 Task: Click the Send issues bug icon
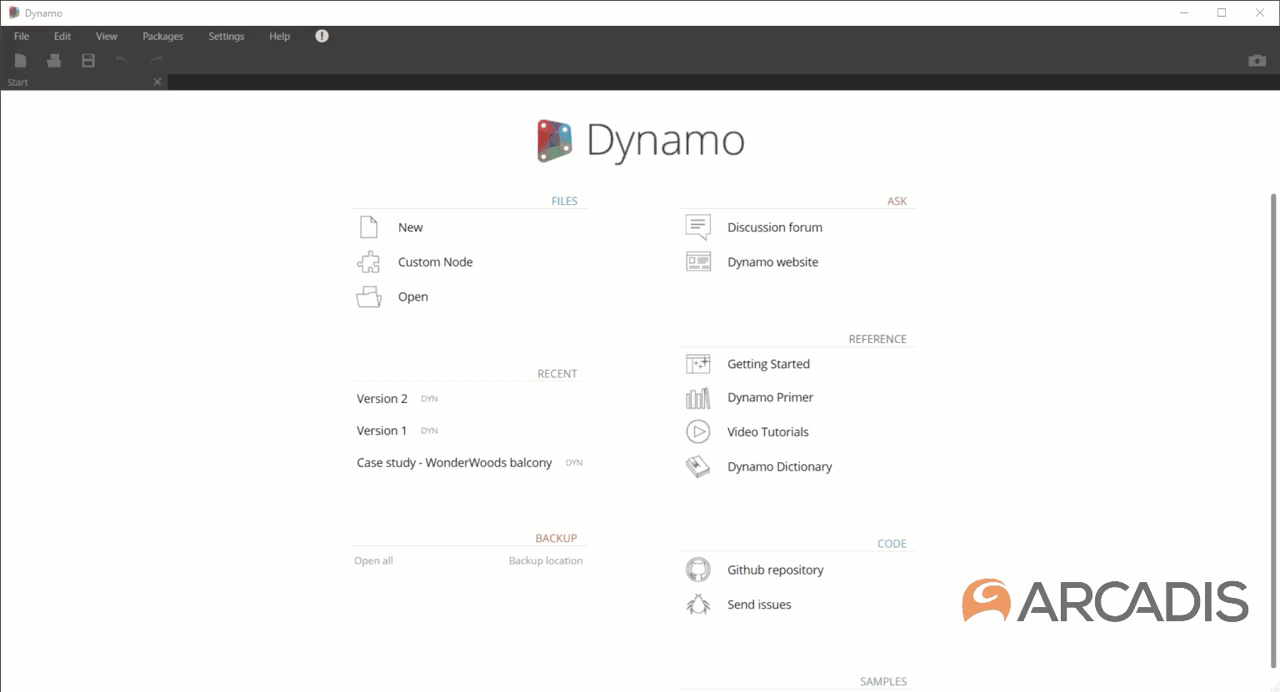point(697,604)
